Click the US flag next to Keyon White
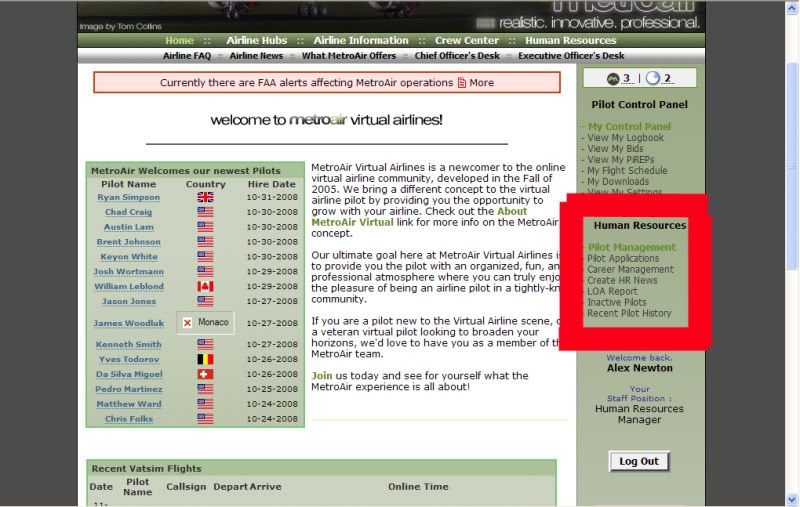Screen dimensions: 800x507 205,257
